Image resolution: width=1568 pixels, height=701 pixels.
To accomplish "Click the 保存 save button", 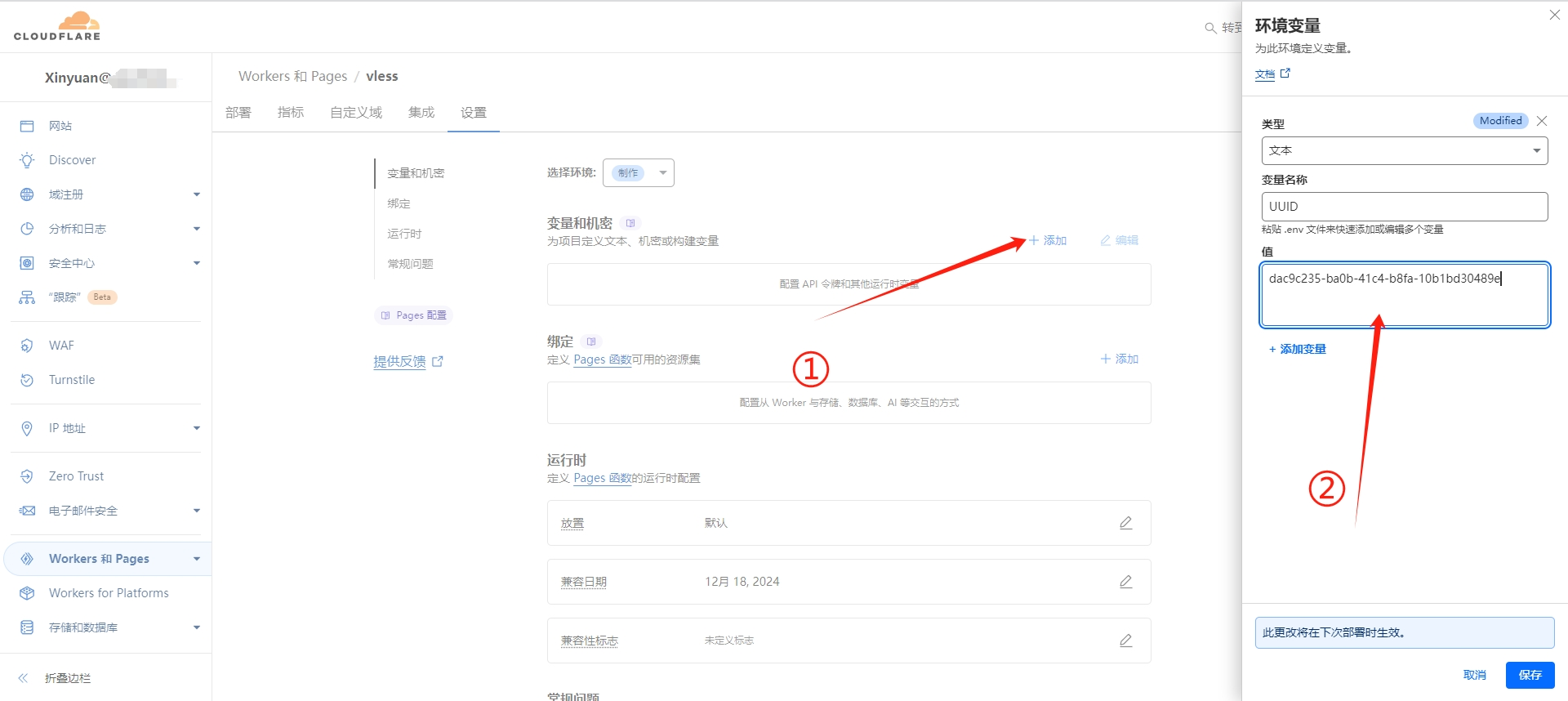I will coord(1530,675).
